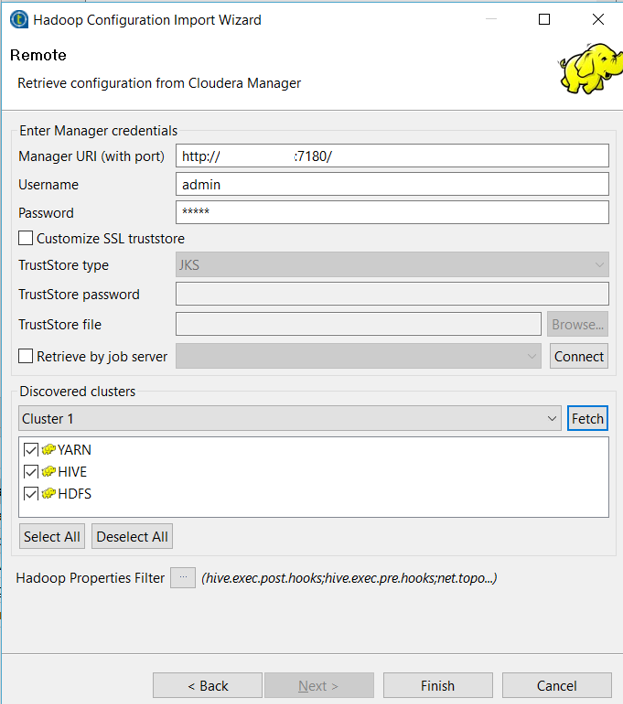Select the HDFS row label

pos(75,493)
